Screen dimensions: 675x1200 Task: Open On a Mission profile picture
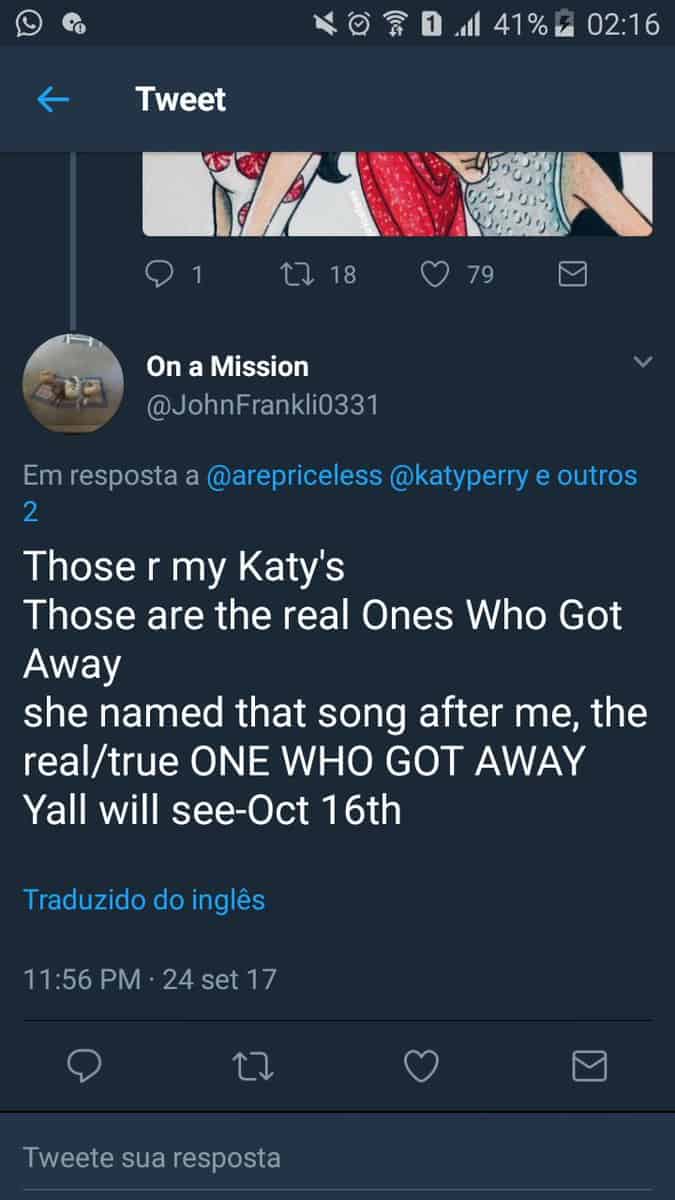[x=73, y=384]
